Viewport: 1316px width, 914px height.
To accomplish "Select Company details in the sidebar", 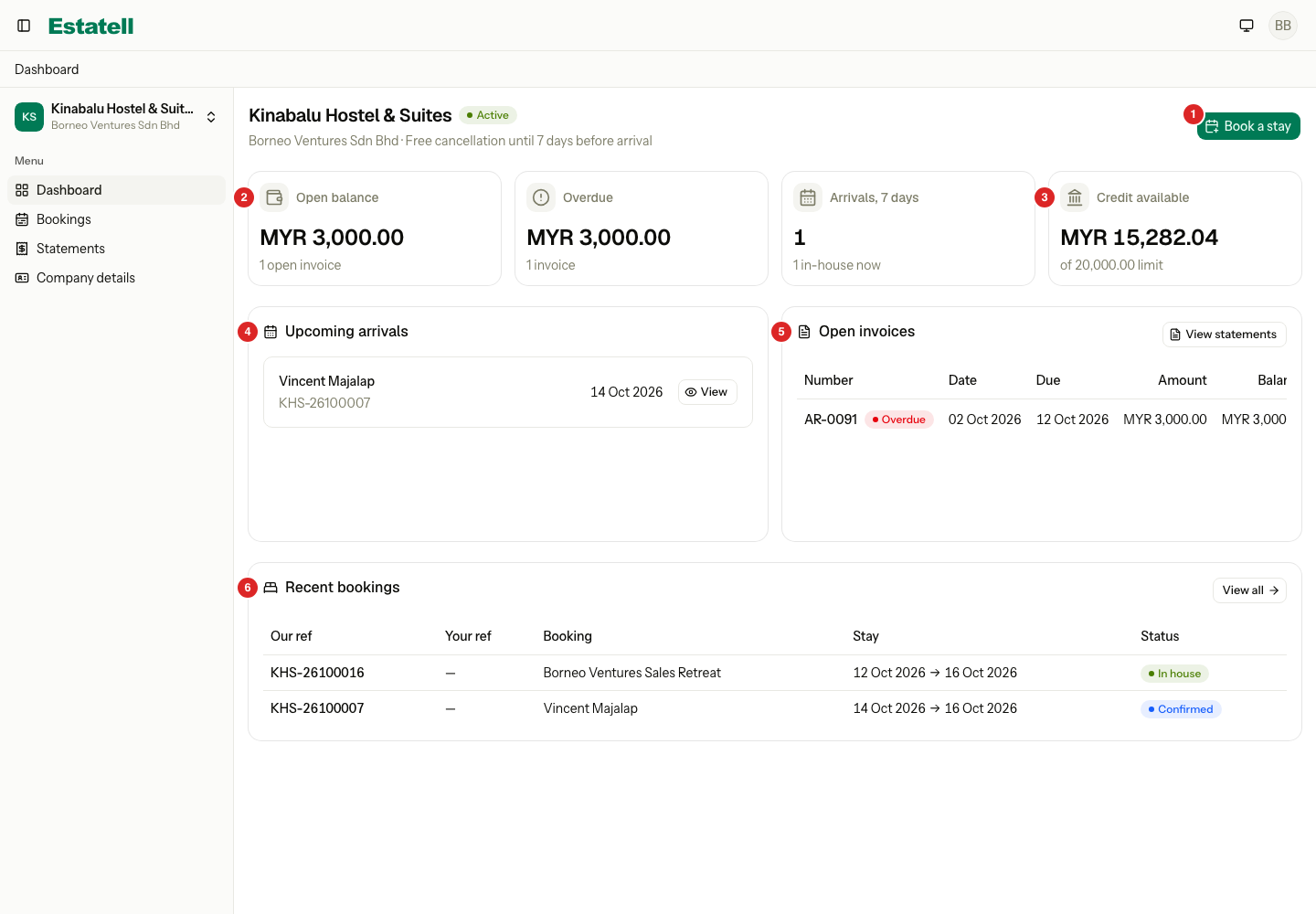I will 117,278.
